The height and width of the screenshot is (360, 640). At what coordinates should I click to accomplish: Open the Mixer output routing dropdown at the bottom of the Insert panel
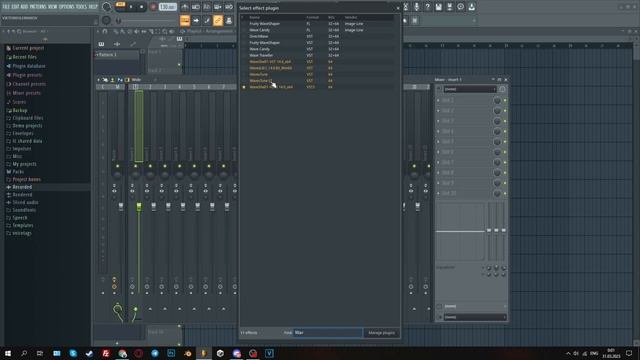point(475,317)
